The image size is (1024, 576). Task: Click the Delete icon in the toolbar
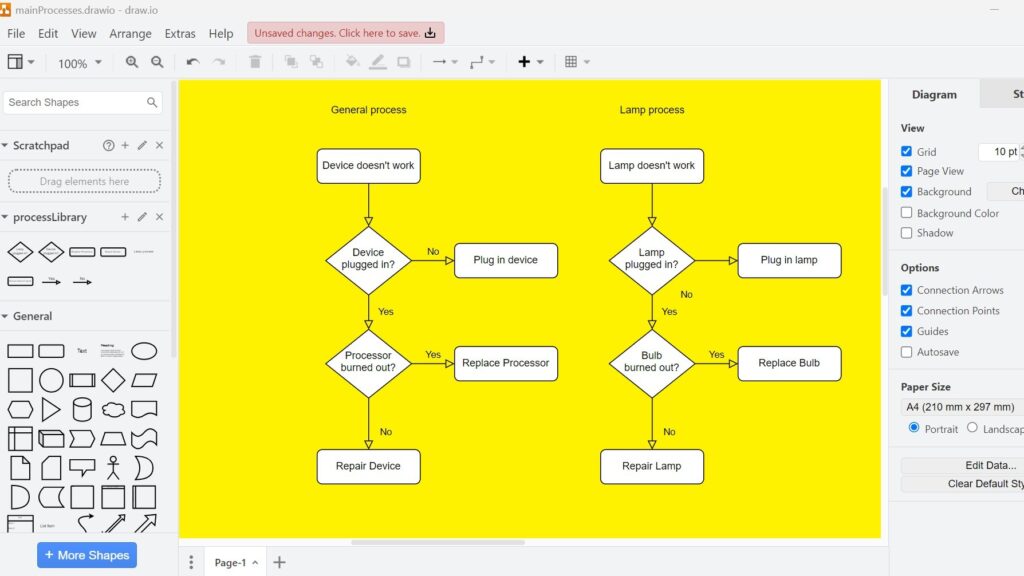pos(255,61)
